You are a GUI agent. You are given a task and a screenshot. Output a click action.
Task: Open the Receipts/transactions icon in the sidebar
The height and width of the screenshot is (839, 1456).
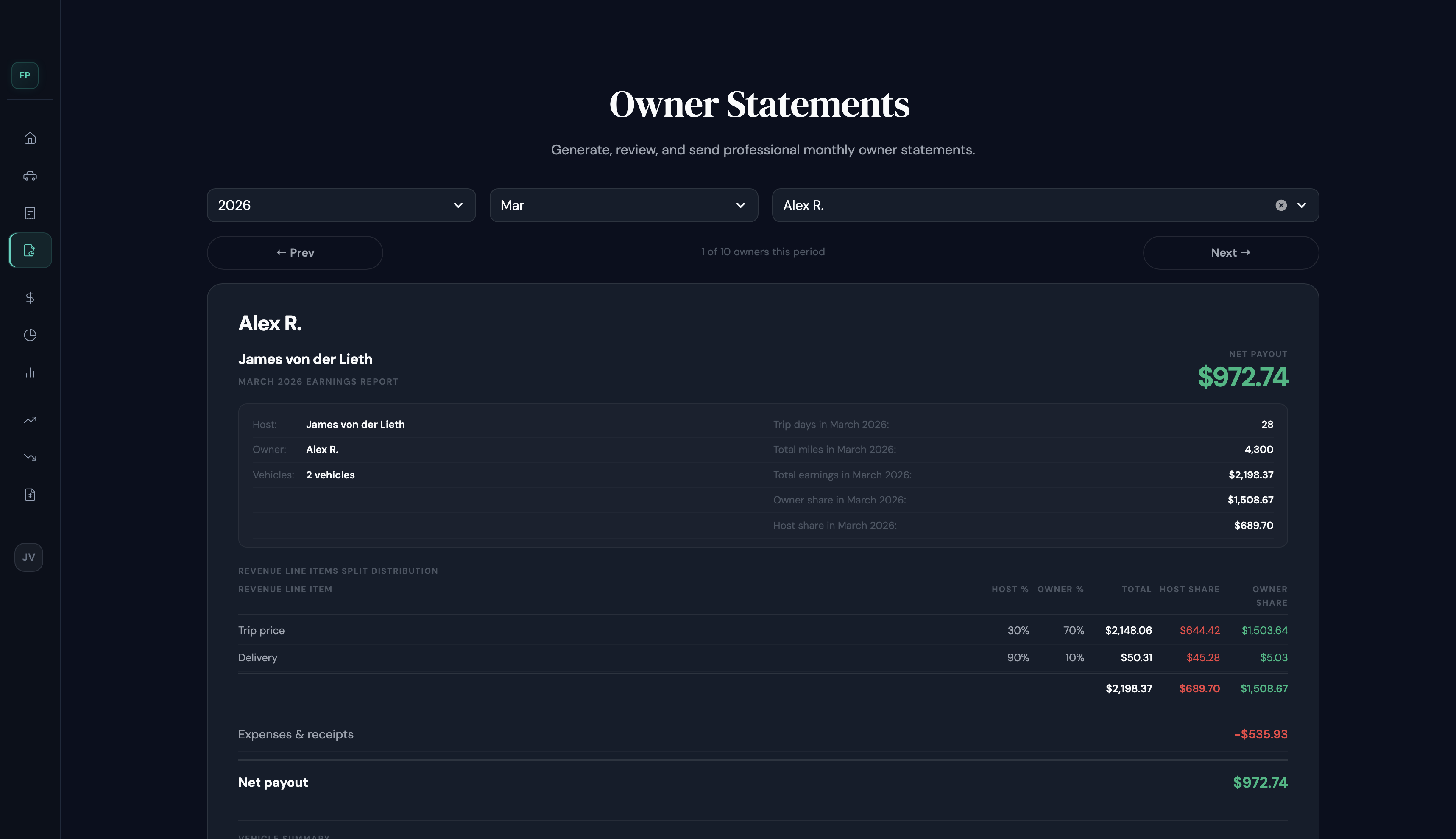(x=29, y=213)
